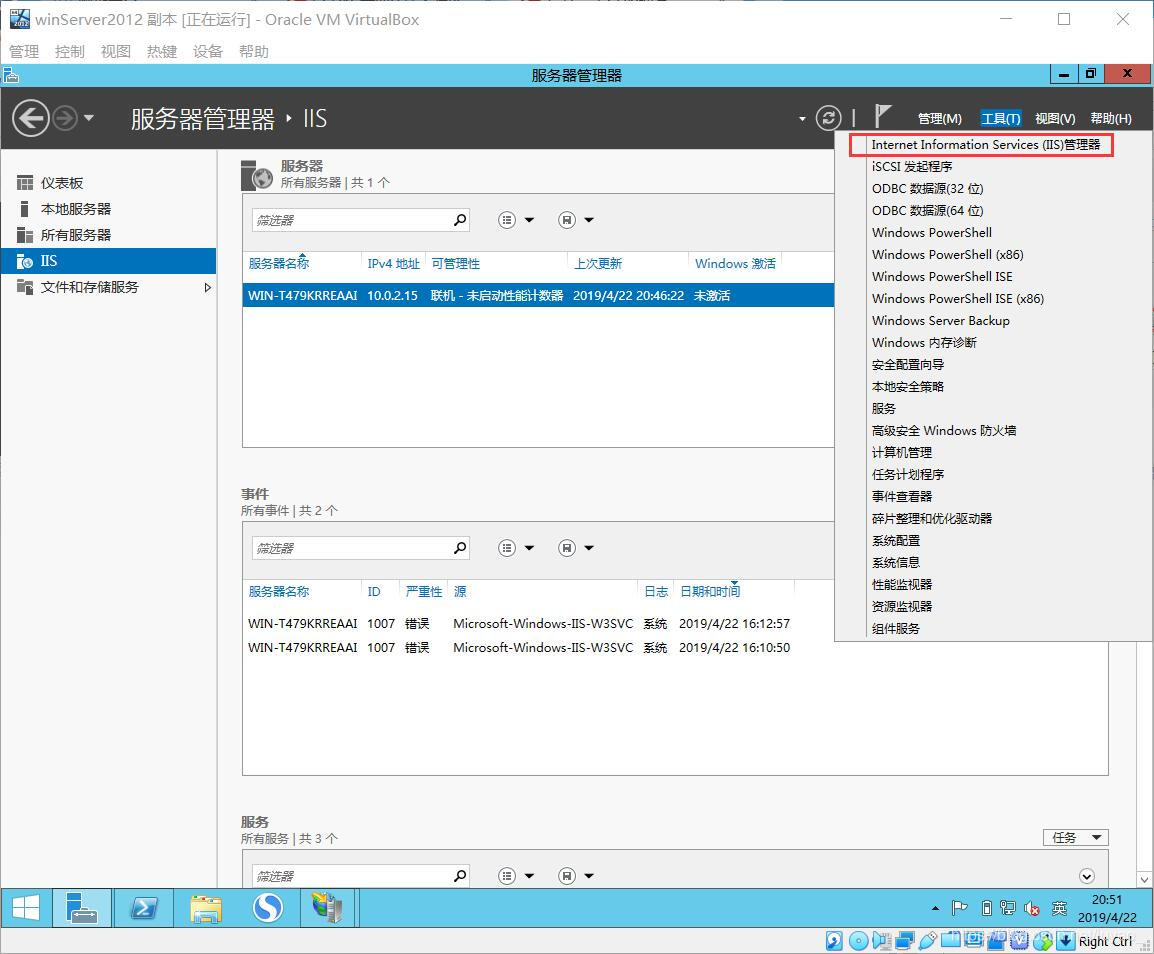Click the servers filter input field
1154x954 pixels.
[350, 220]
